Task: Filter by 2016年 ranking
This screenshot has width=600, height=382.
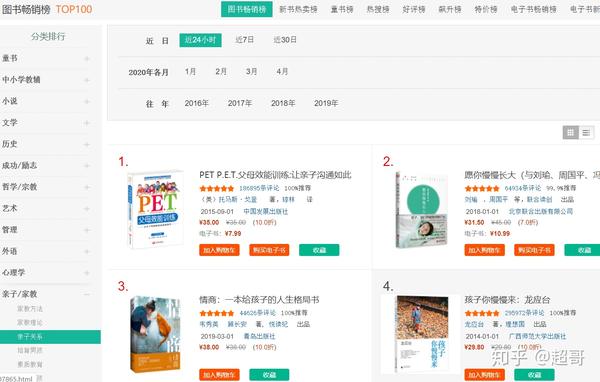Action: [x=197, y=103]
